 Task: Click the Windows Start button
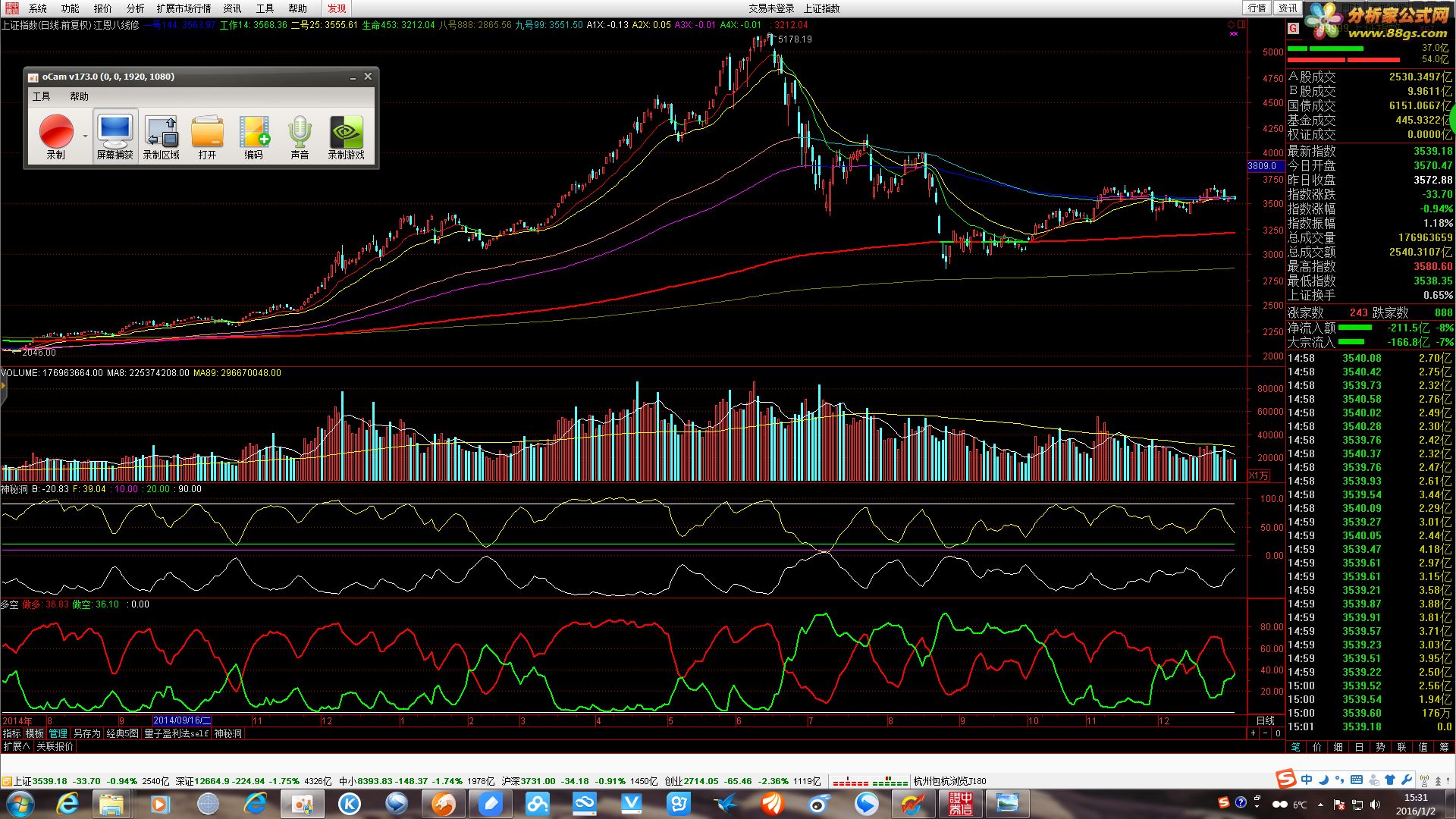(20, 804)
